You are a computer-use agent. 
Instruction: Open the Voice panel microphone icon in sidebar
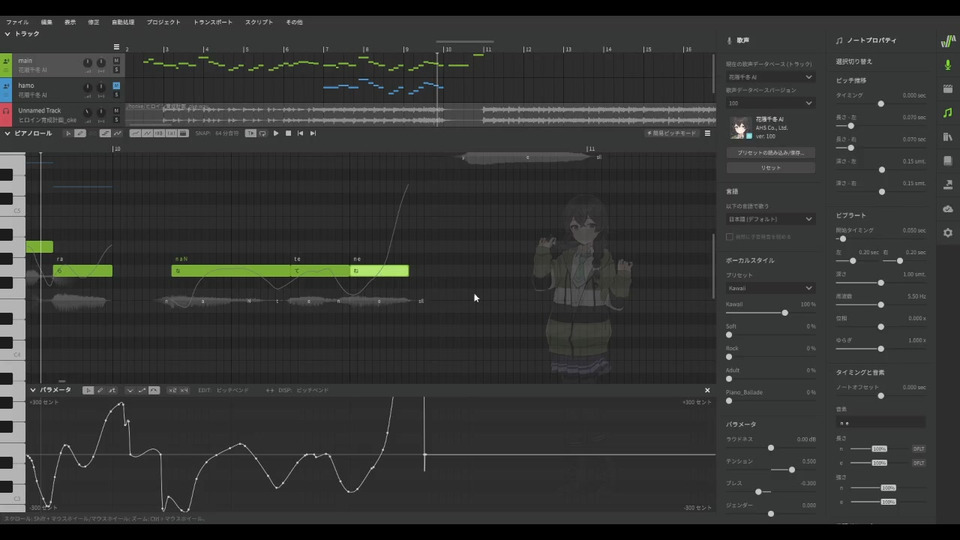click(x=947, y=64)
